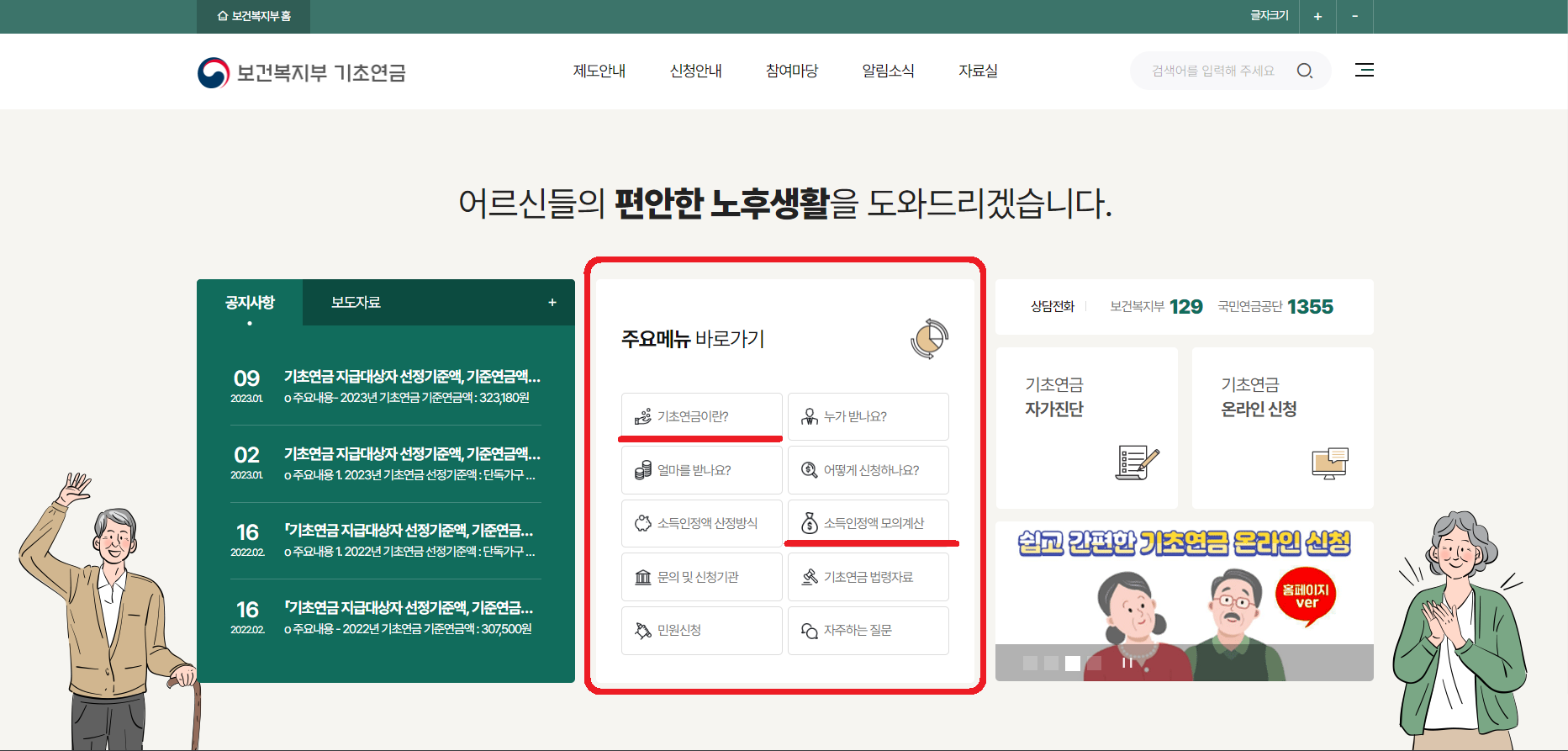Open 얼마를 받나요? shortcut
This screenshot has height=751, width=1568.
coord(702,470)
